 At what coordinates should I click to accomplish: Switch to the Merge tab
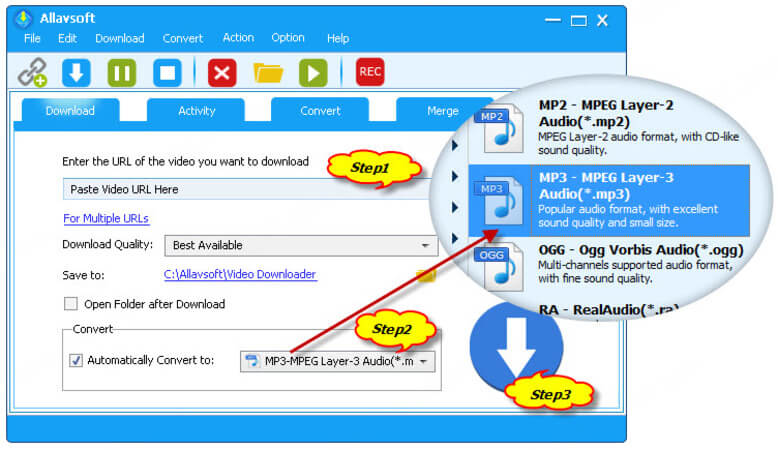442,111
